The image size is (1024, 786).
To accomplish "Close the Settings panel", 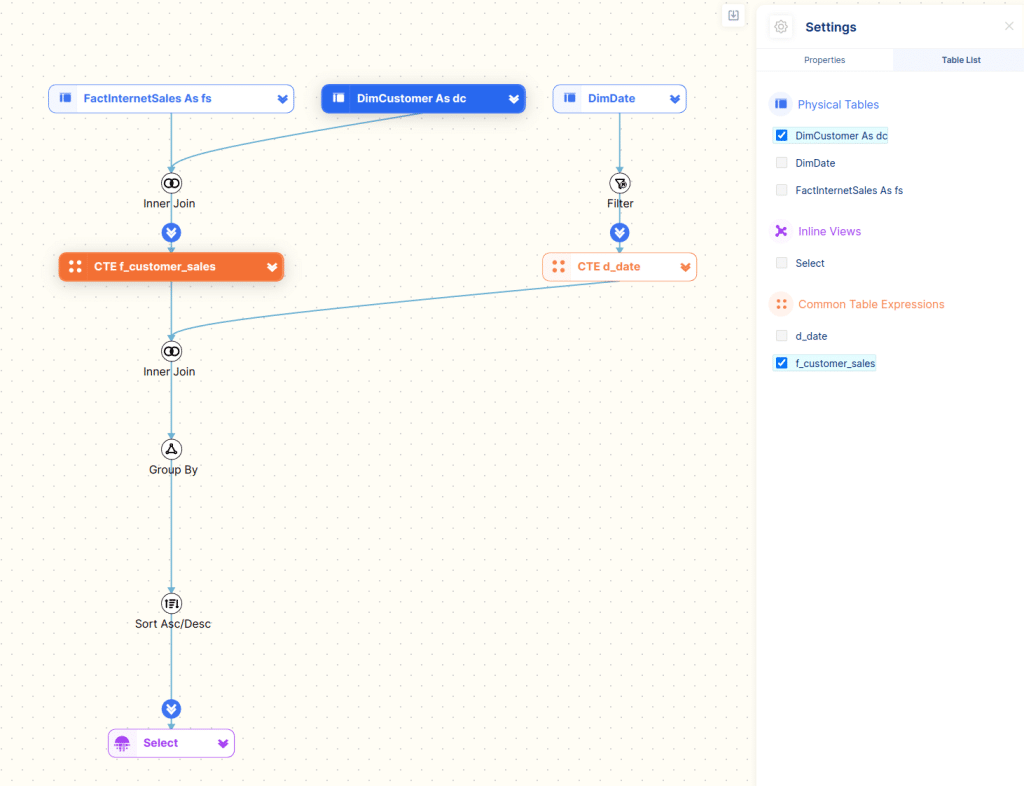I will coord(1008,27).
